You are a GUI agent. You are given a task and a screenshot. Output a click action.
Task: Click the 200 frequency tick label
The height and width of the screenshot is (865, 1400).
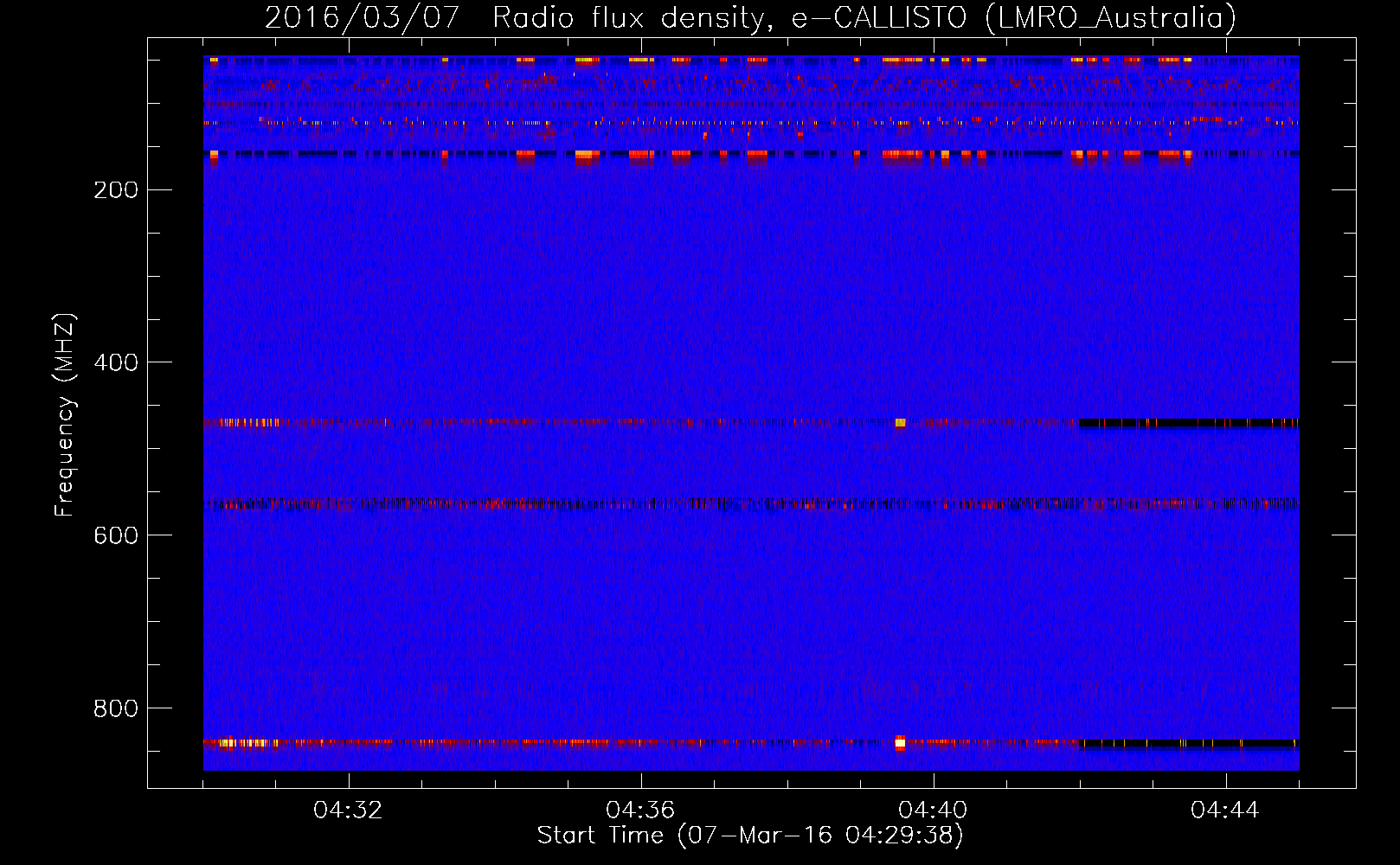point(116,190)
